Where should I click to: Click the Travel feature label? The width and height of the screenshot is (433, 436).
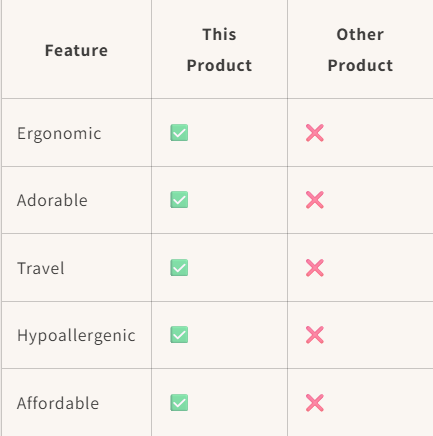[x=41, y=268]
